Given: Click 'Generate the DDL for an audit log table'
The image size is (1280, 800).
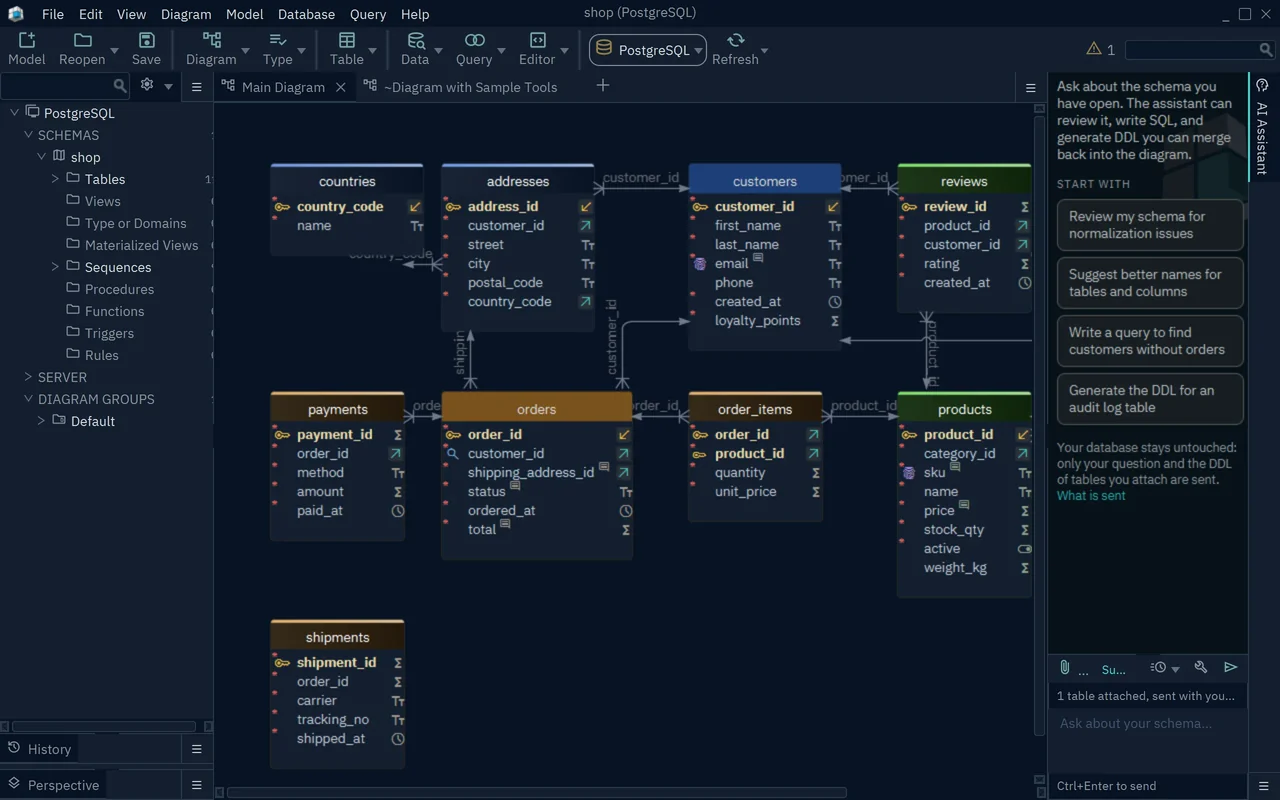Looking at the screenshot, I should click(1150, 399).
